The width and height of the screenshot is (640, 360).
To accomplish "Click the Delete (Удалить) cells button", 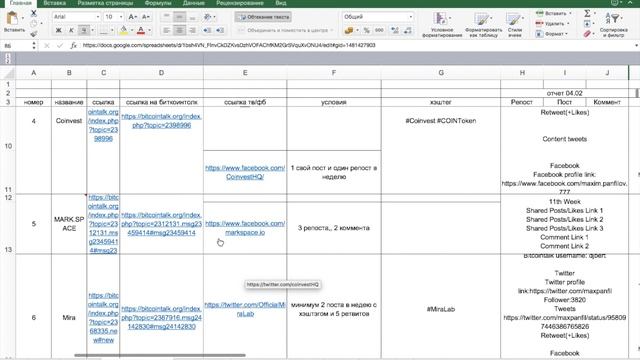I will click(551, 24).
